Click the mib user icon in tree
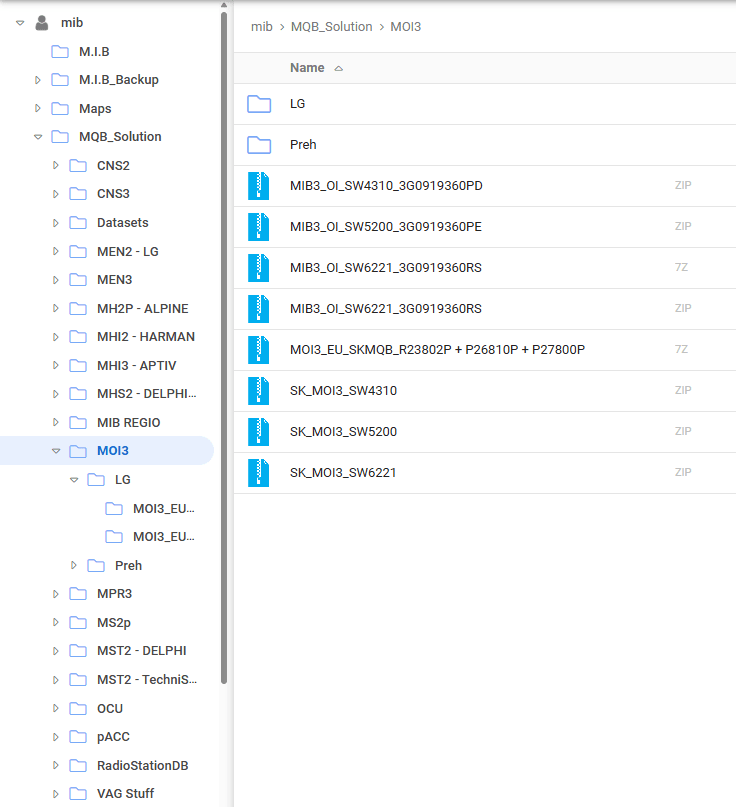The width and height of the screenshot is (736, 807). pyautogui.click(x=42, y=22)
